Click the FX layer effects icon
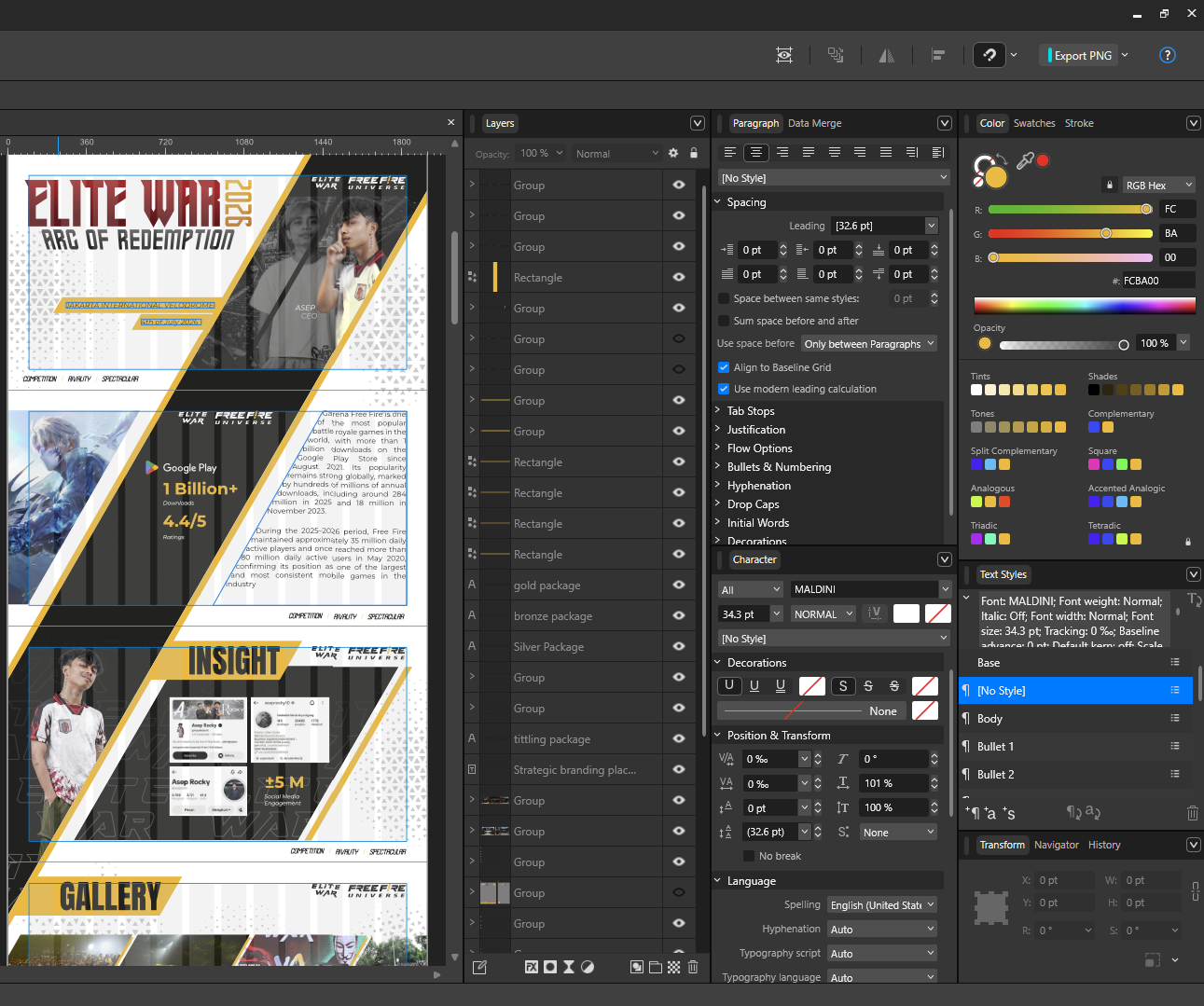This screenshot has width=1204, height=1006. [x=532, y=967]
